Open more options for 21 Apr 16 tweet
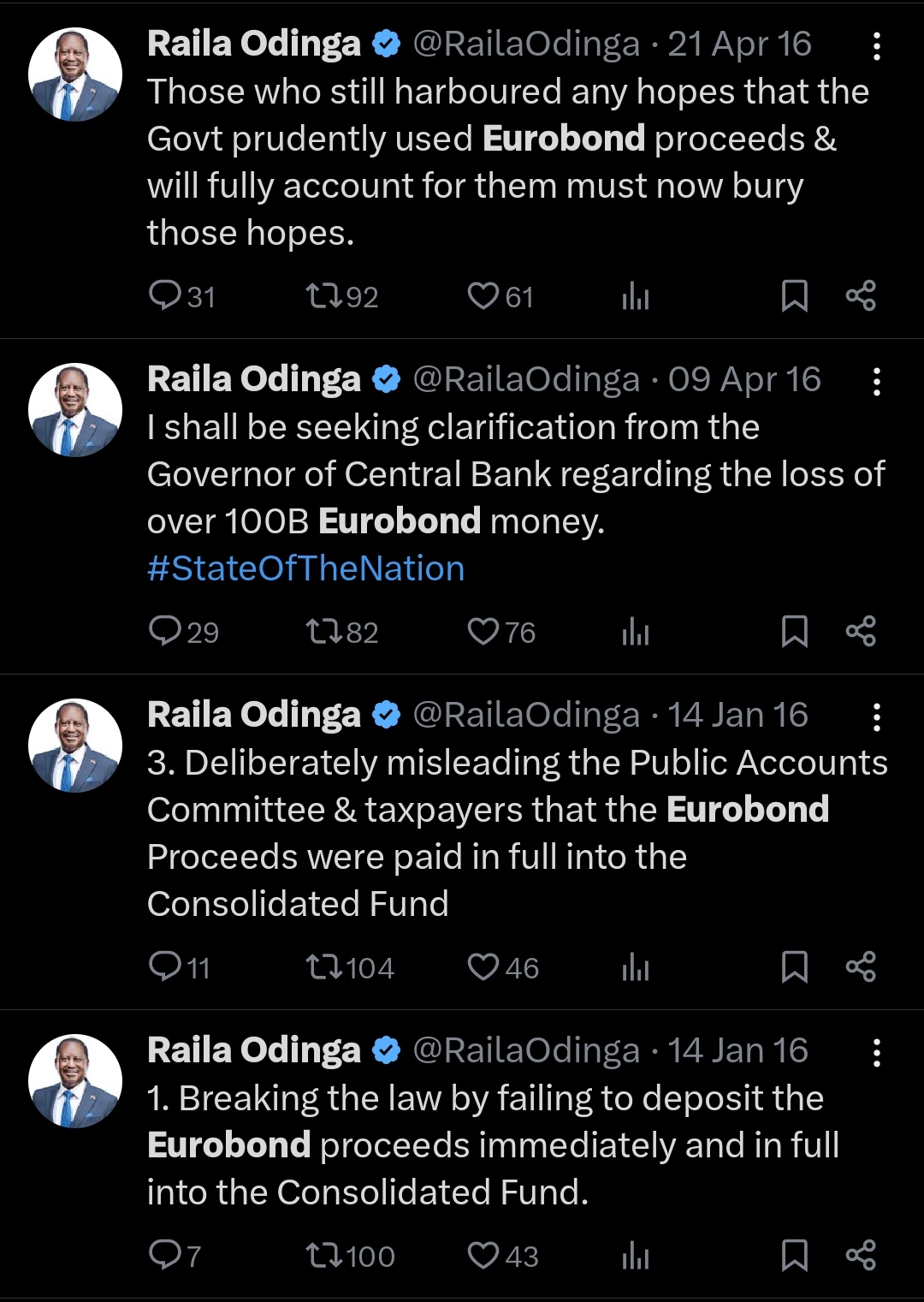This screenshot has width=924, height=1302. tap(876, 46)
